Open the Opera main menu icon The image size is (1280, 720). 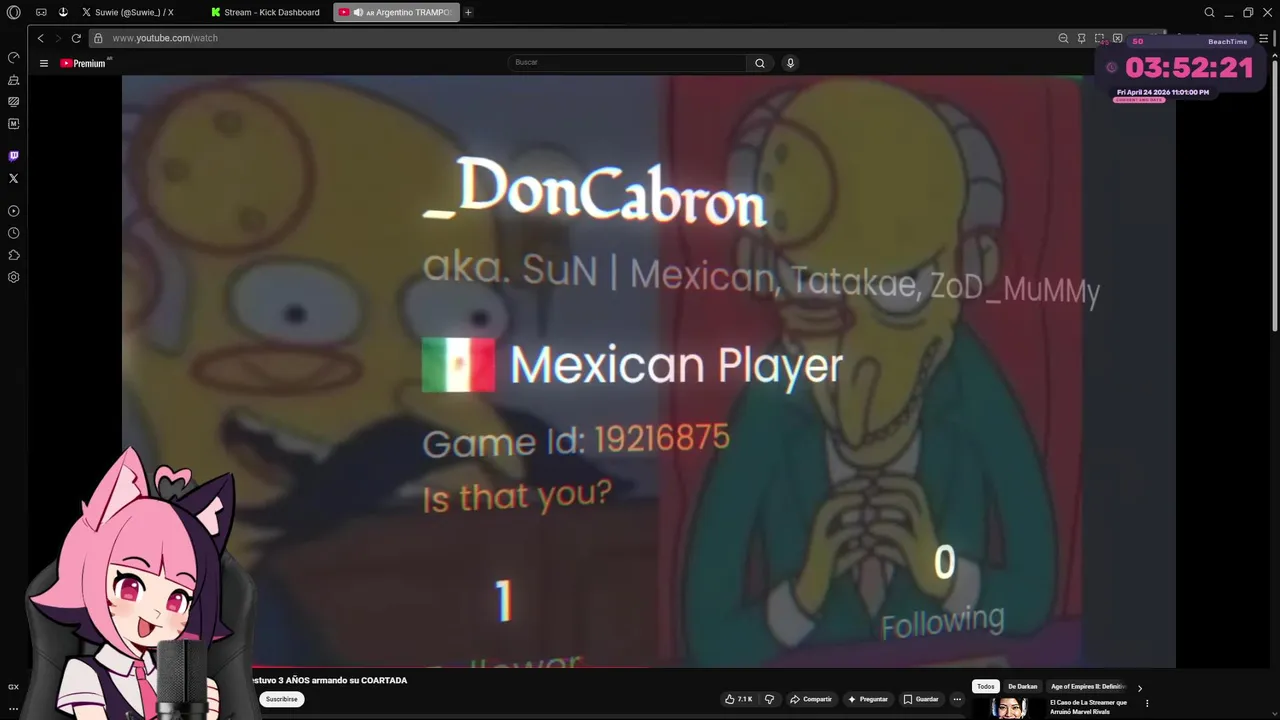[13, 12]
